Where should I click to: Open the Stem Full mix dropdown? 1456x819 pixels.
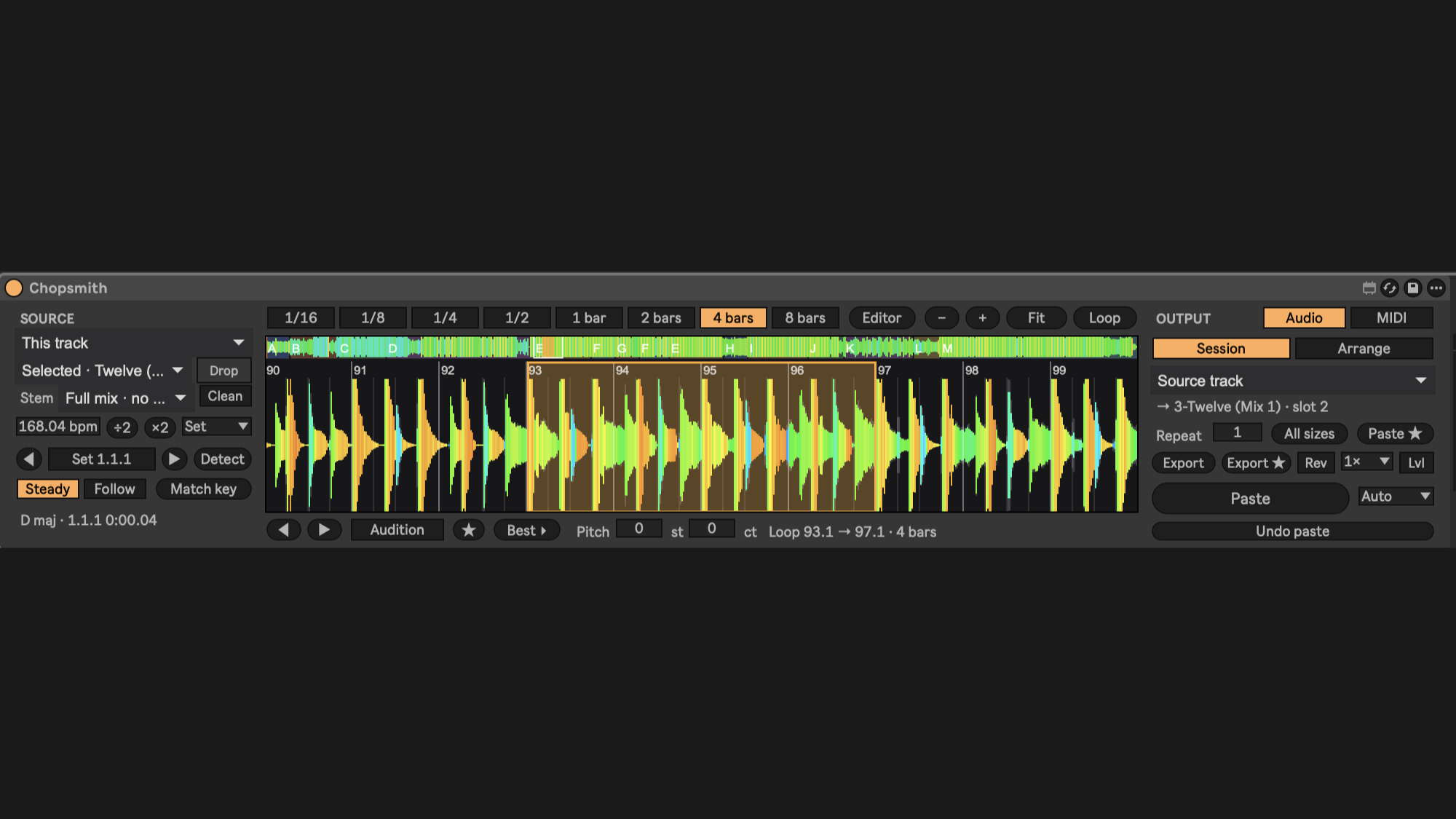[126, 398]
